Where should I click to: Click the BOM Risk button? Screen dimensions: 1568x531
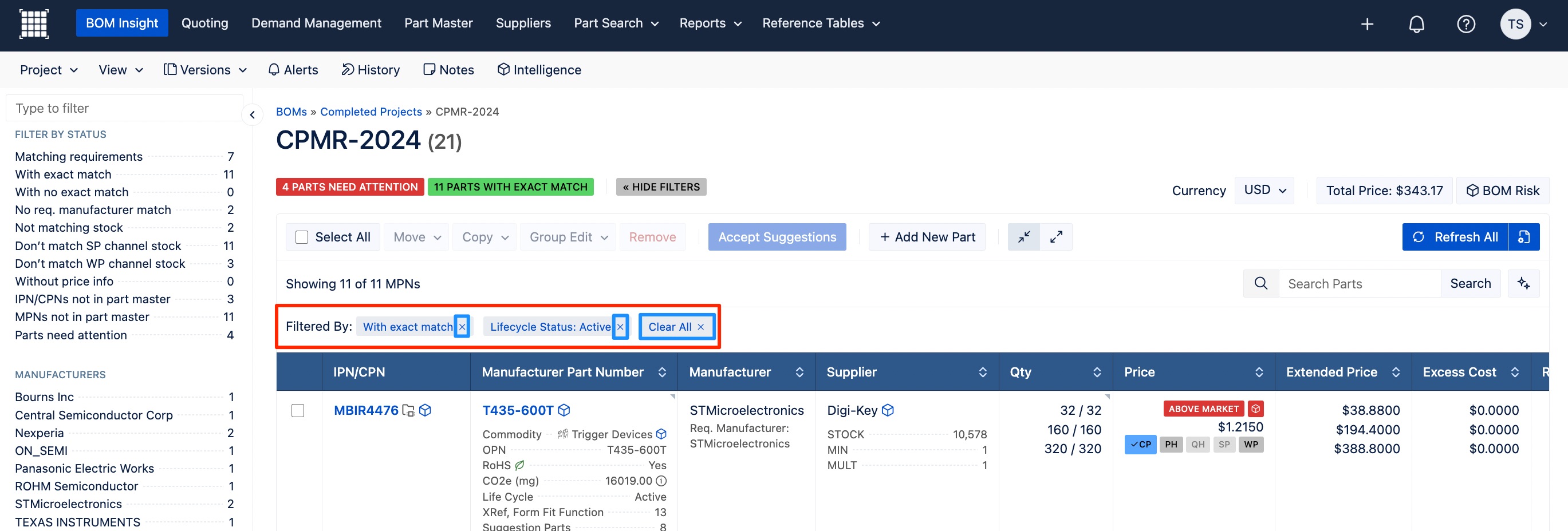point(1502,191)
